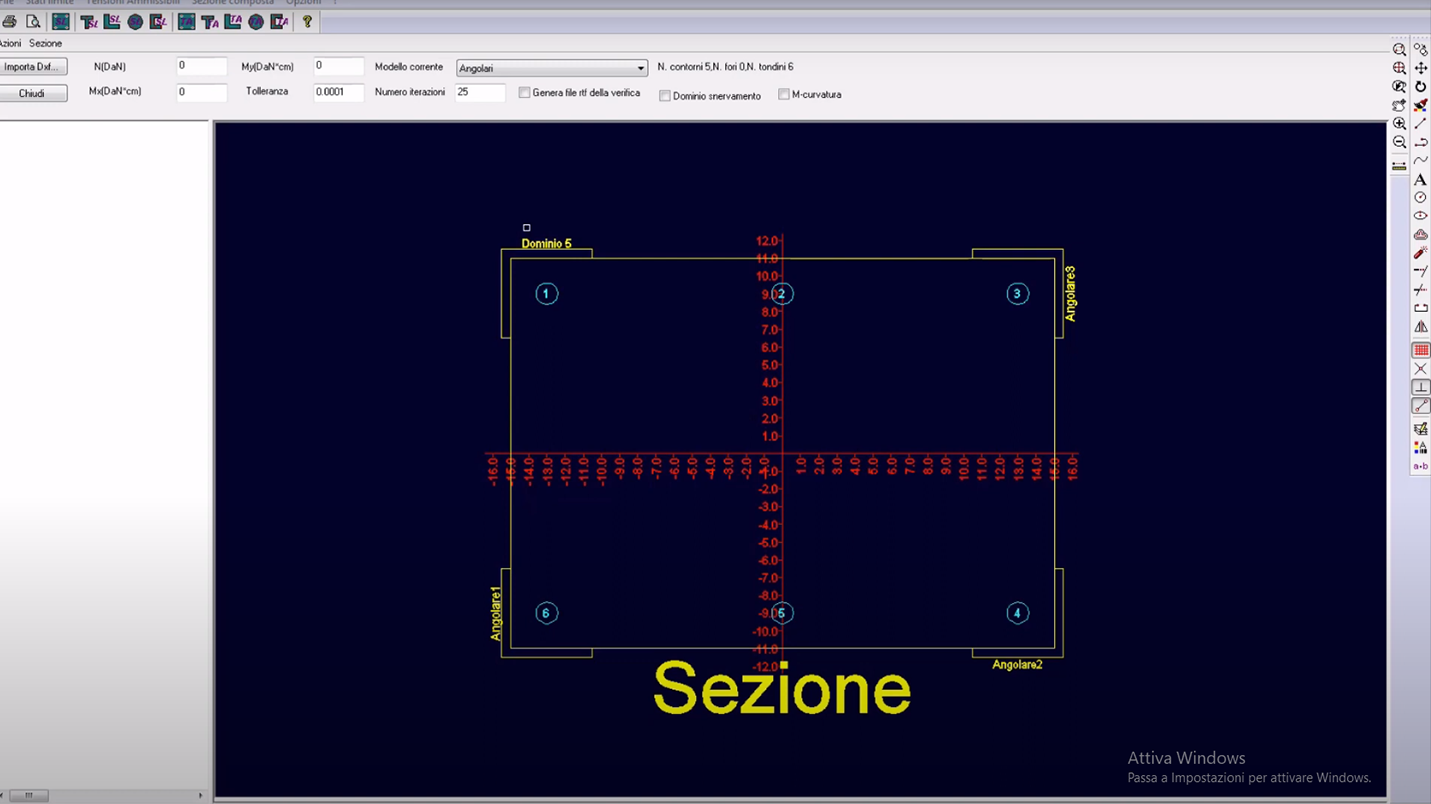Click the dynamite explode tool icon
This screenshot has width=1431, height=804.
tap(1420, 253)
